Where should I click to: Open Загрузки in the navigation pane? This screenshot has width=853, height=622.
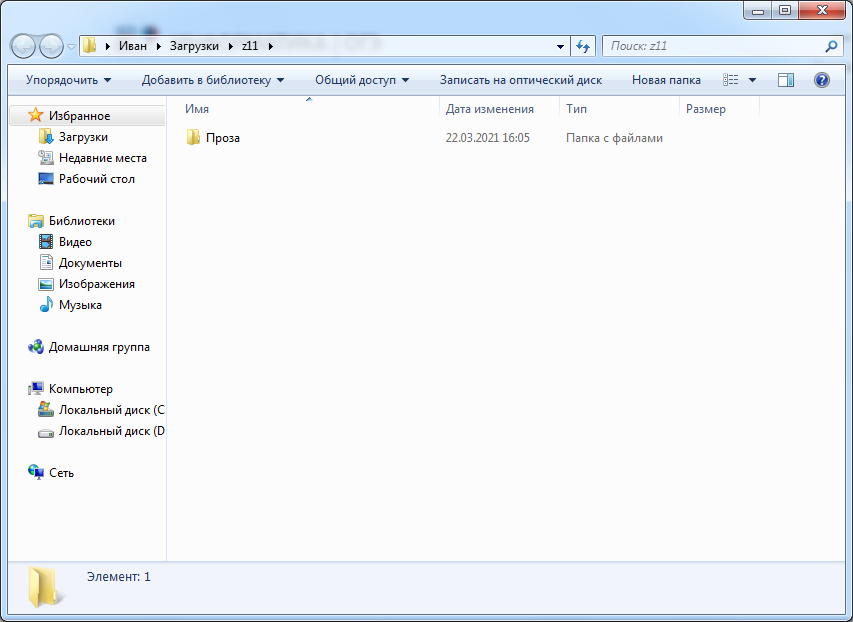click(83, 137)
